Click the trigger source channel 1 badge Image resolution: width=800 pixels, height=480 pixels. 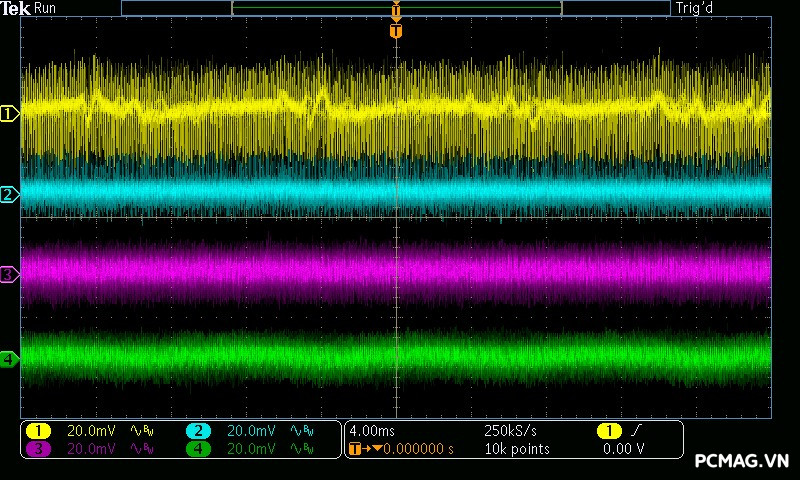pyautogui.click(x=608, y=431)
